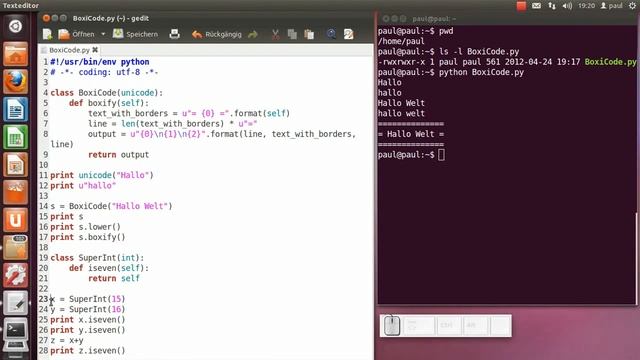Redo using the green arrow icon
The width and height of the screenshot is (640, 360).
(x=253, y=34)
